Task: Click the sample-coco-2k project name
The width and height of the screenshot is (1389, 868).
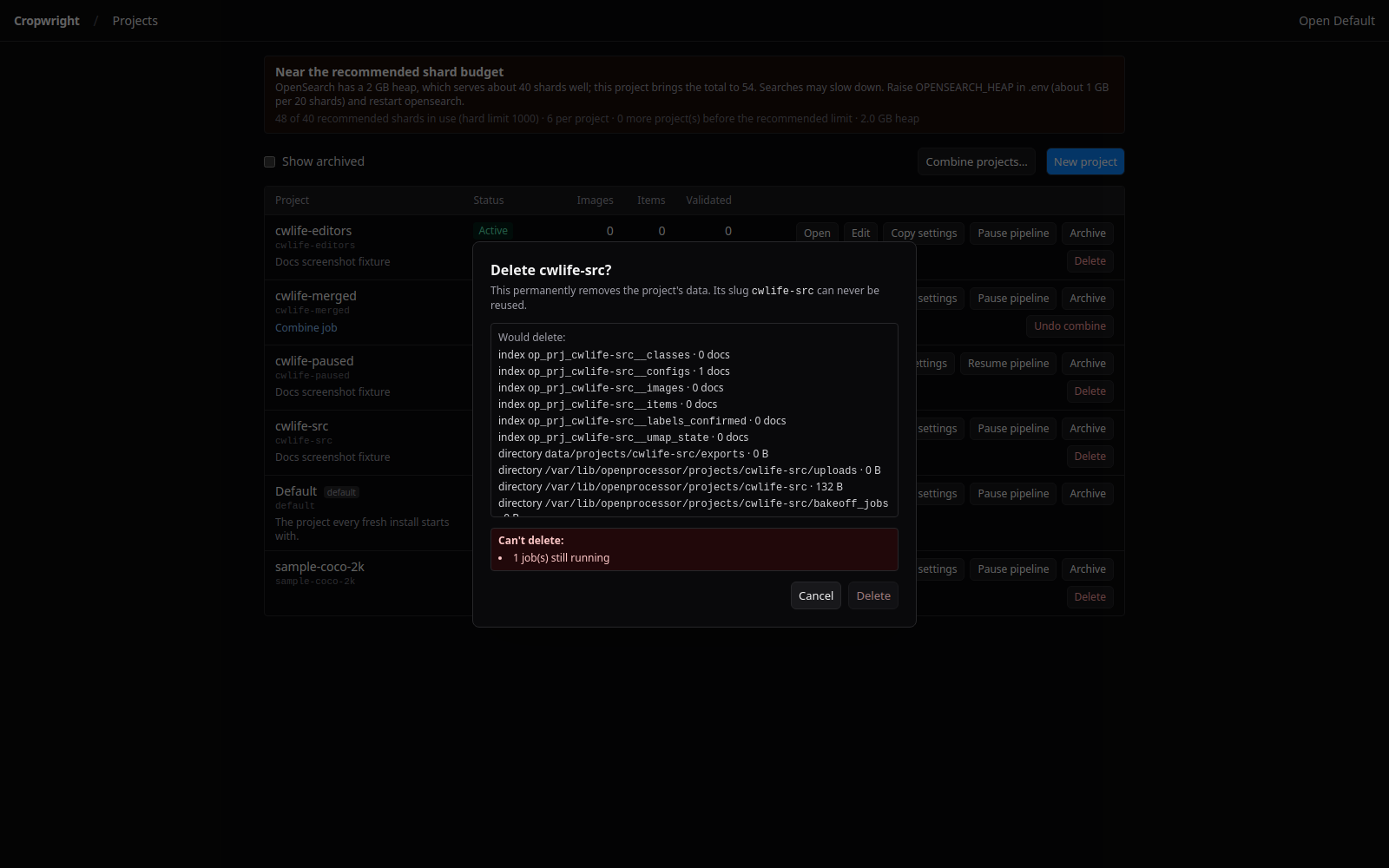Action: pyautogui.click(x=319, y=567)
